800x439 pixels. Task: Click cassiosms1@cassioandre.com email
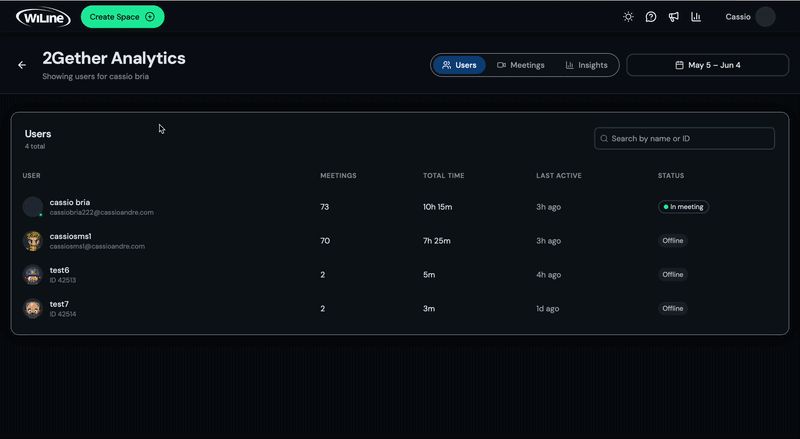97,246
